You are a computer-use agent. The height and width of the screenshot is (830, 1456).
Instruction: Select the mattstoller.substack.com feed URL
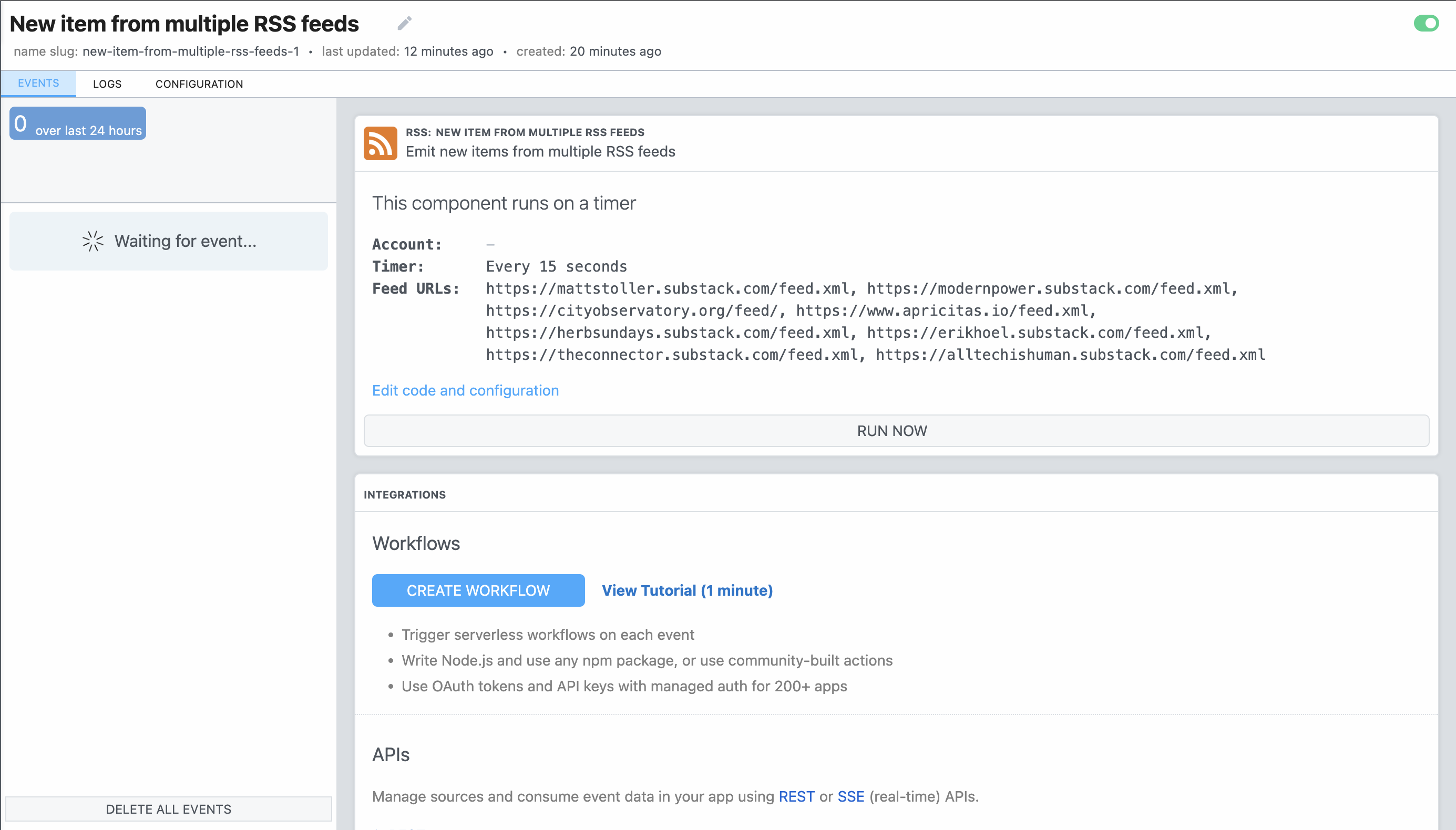pyautogui.click(x=667, y=288)
